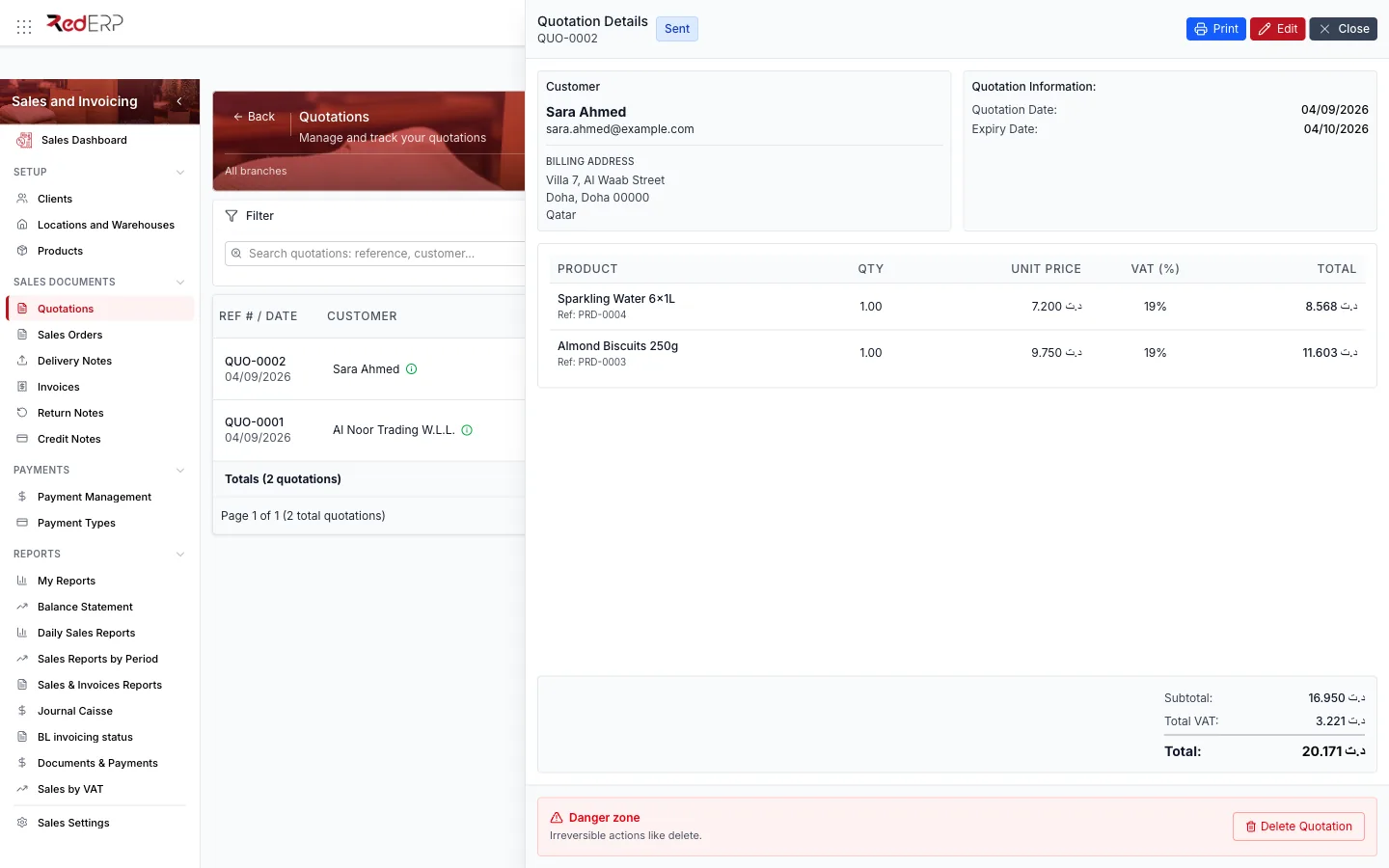
Task: Collapse the SETUP section
Action: 180,172
